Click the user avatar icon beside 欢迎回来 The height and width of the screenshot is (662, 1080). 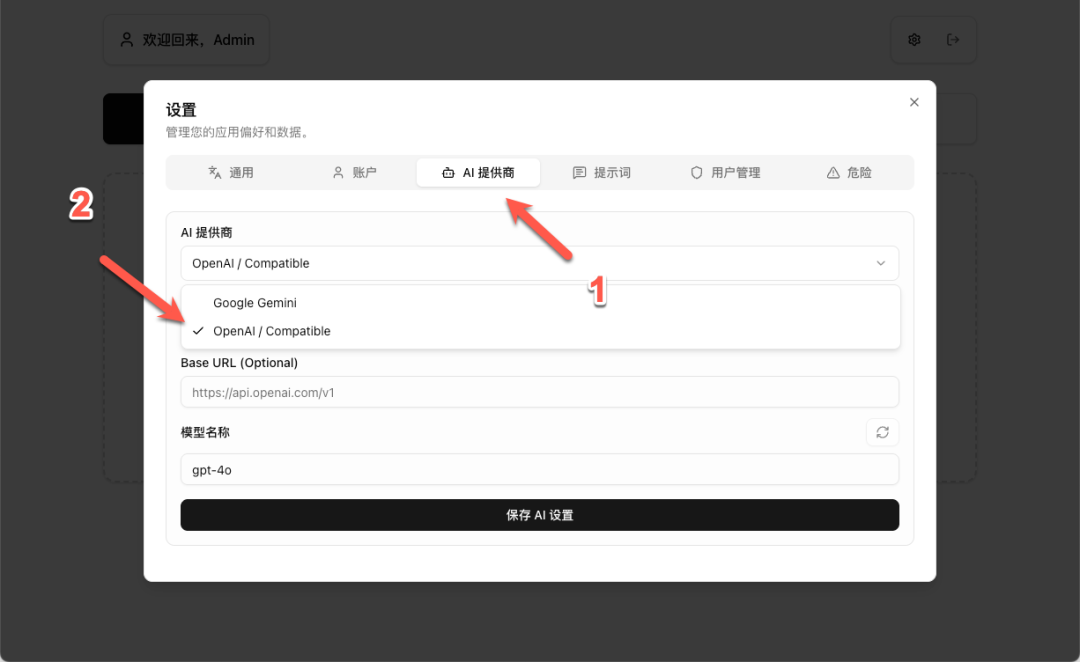(x=127, y=40)
